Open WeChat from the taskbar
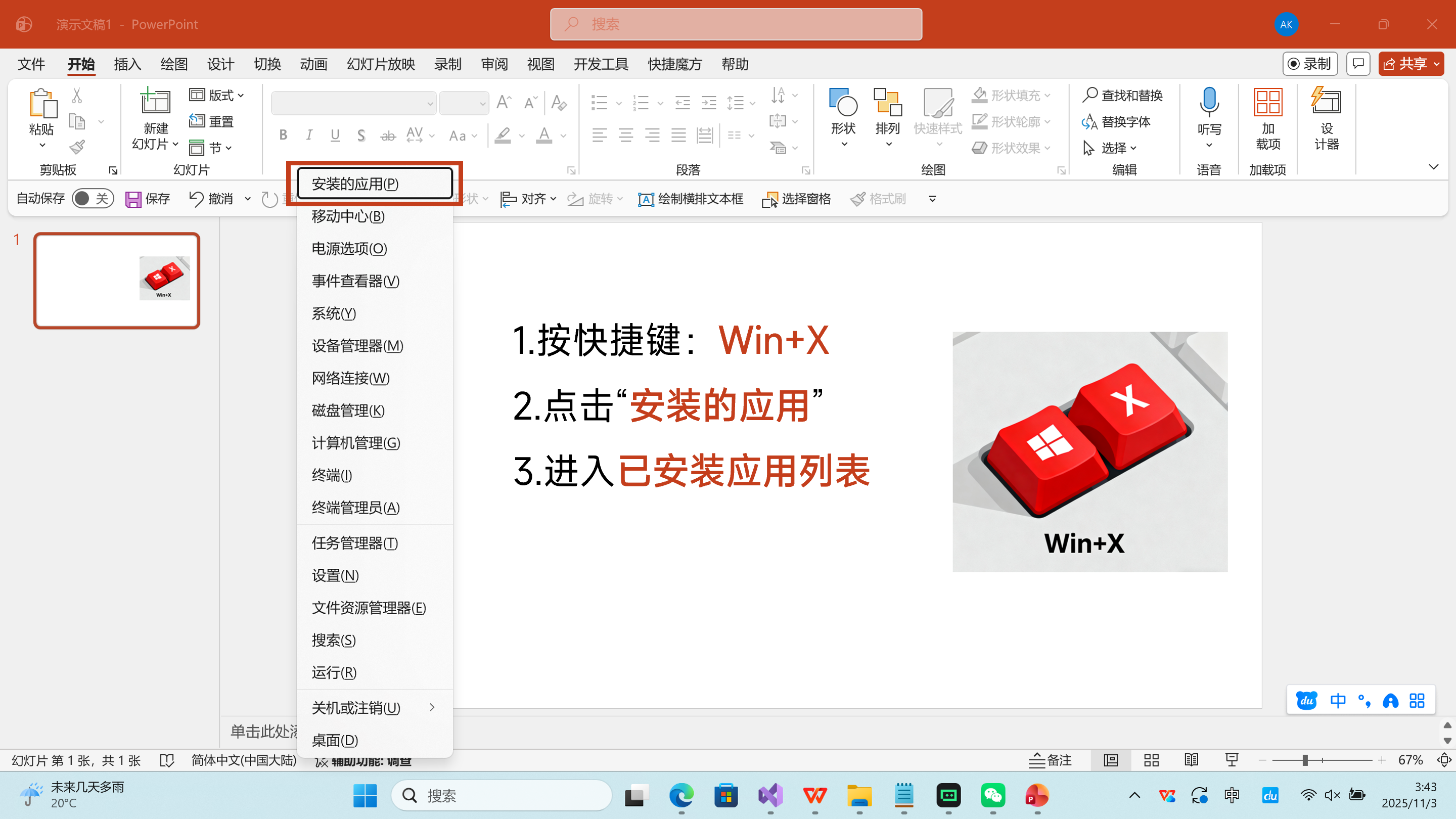Viewport: 1456px width, 819px height. coord(992,796)
